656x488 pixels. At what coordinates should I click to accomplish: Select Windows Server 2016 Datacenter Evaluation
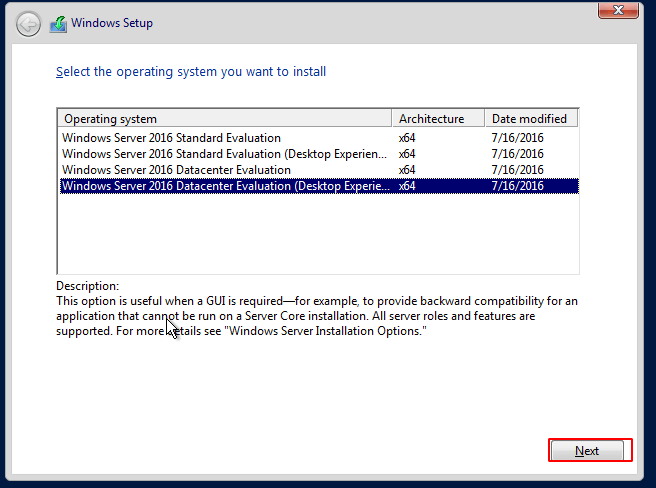[176, 170]
